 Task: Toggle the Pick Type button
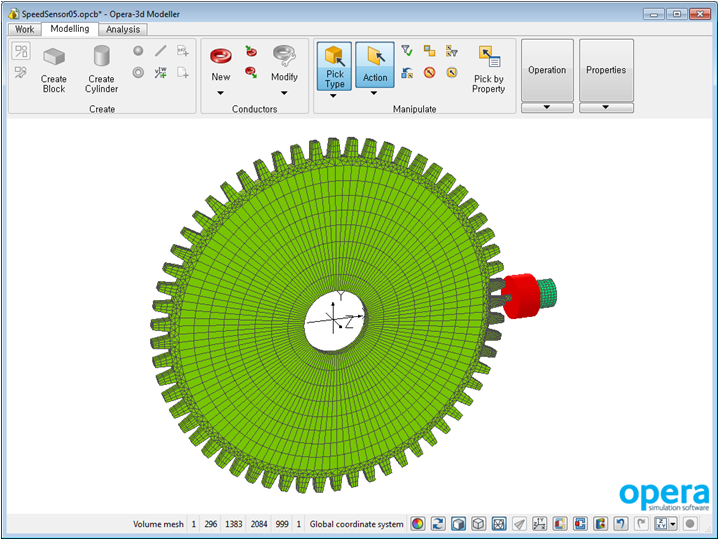(x=334, y=64)
